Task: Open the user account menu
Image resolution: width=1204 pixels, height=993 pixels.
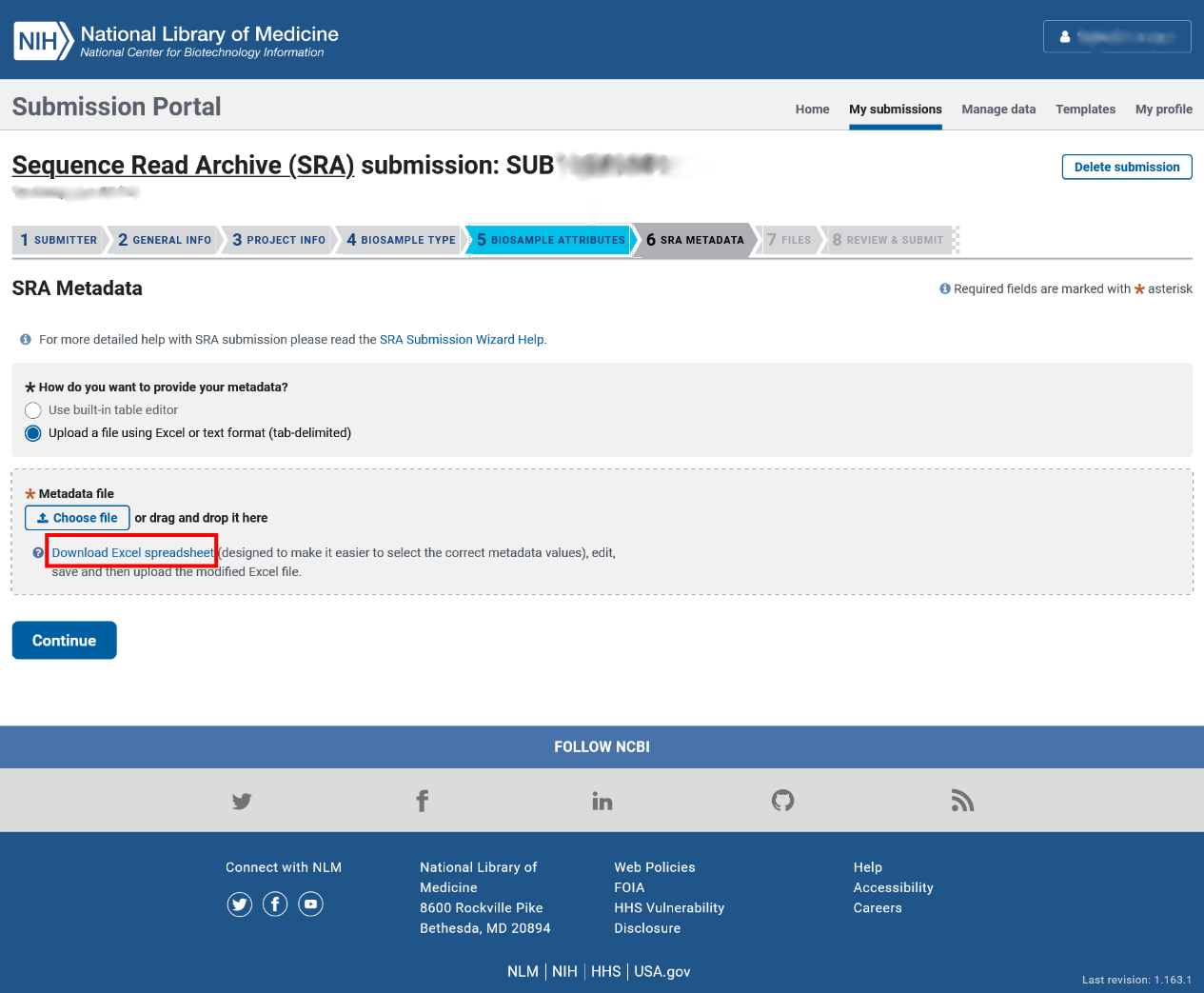Action: 1116,35
